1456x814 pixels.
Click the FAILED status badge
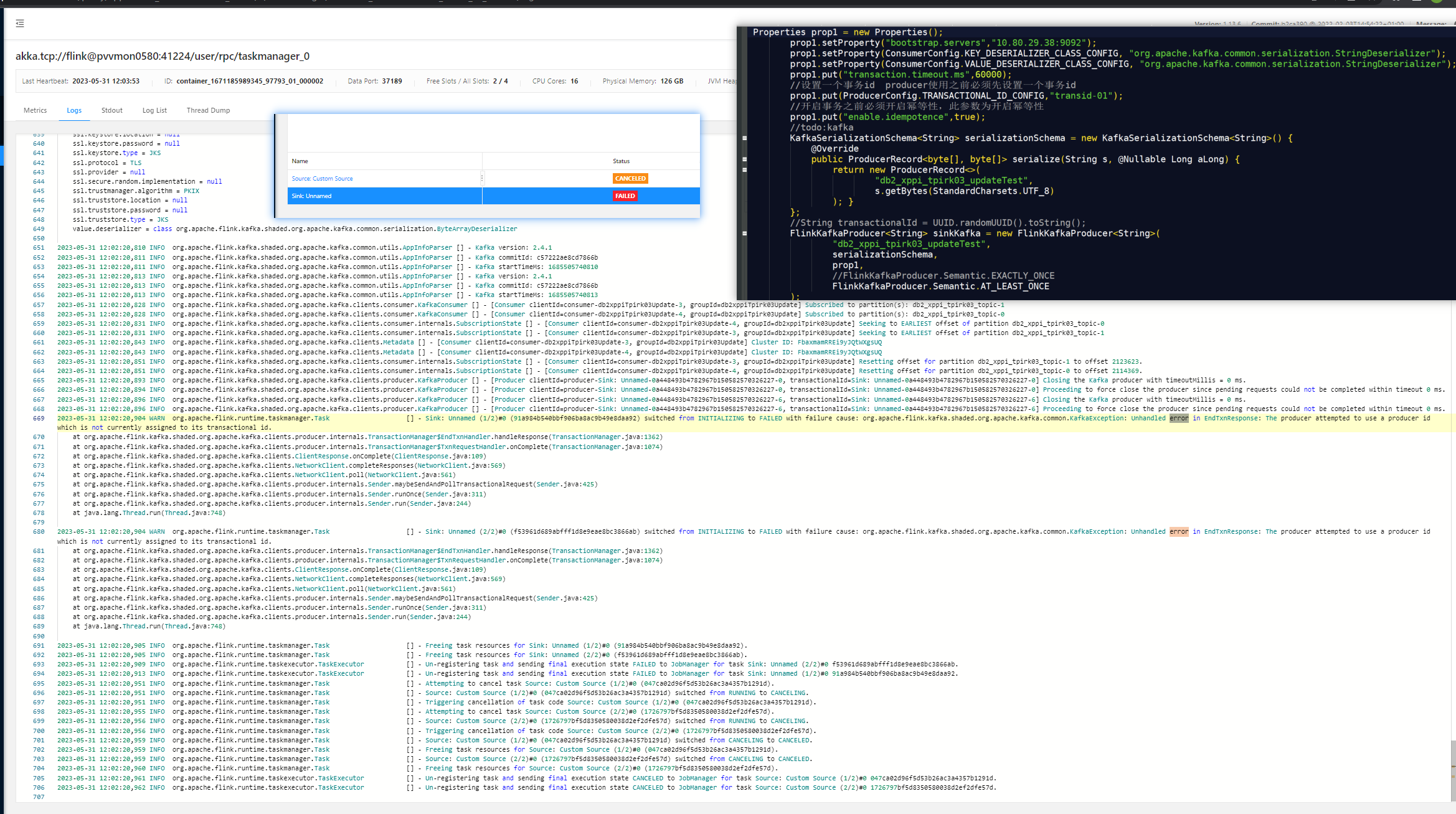[x=625, y=196]
